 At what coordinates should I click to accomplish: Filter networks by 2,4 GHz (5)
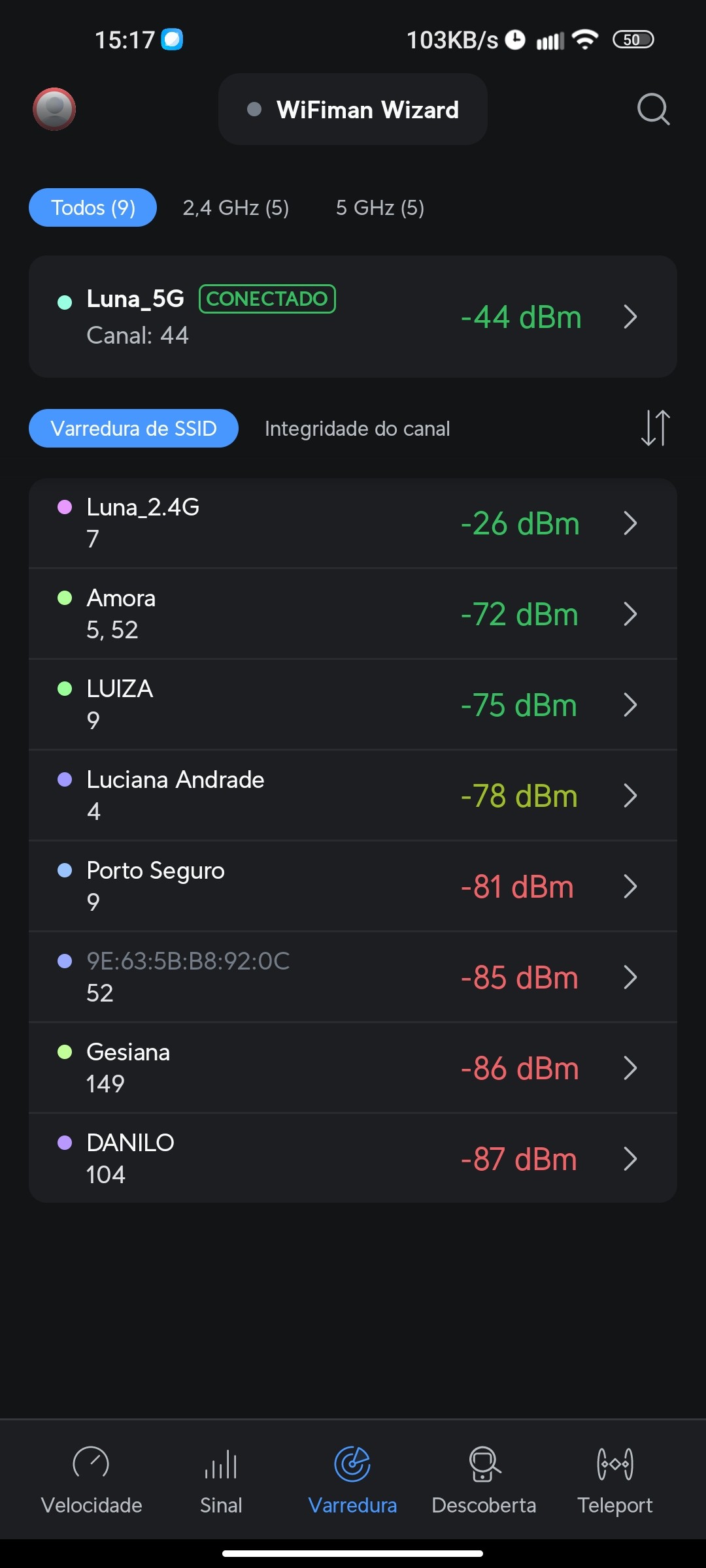click(235, 208)
